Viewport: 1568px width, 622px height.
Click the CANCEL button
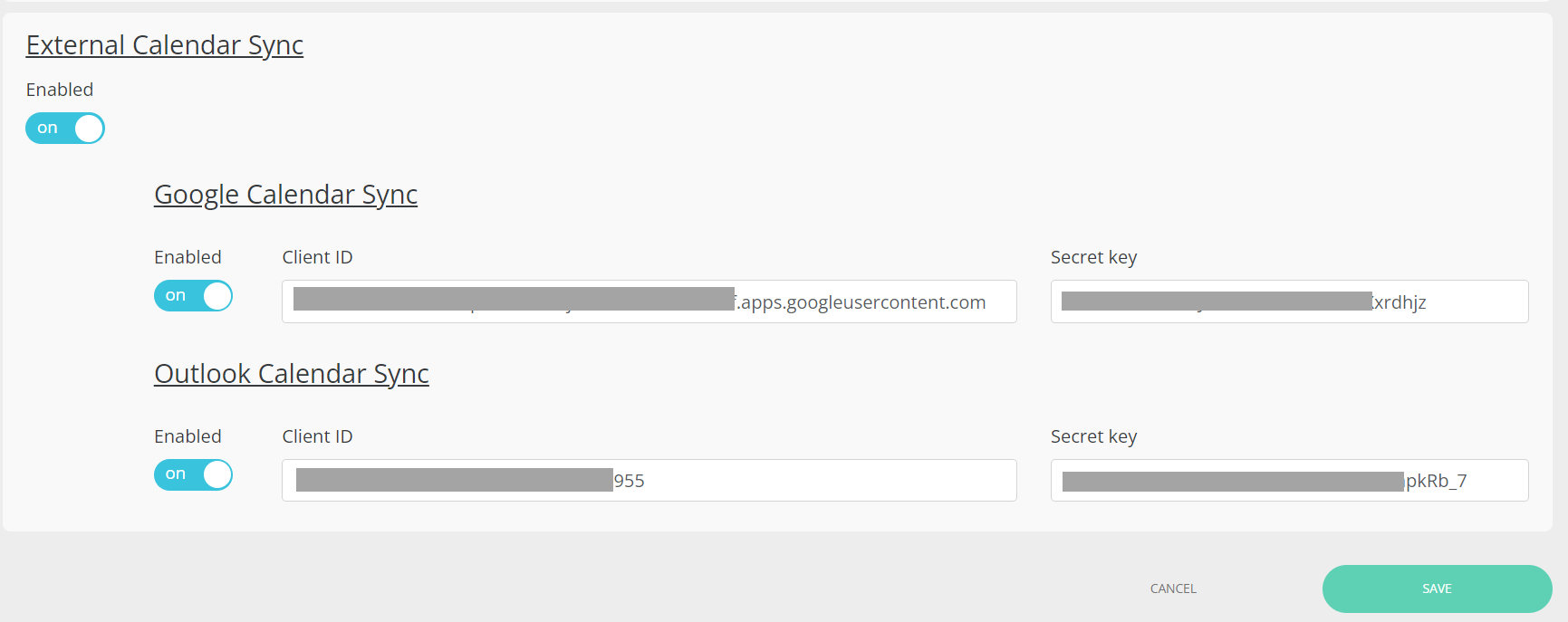[x=1173, y=589]
